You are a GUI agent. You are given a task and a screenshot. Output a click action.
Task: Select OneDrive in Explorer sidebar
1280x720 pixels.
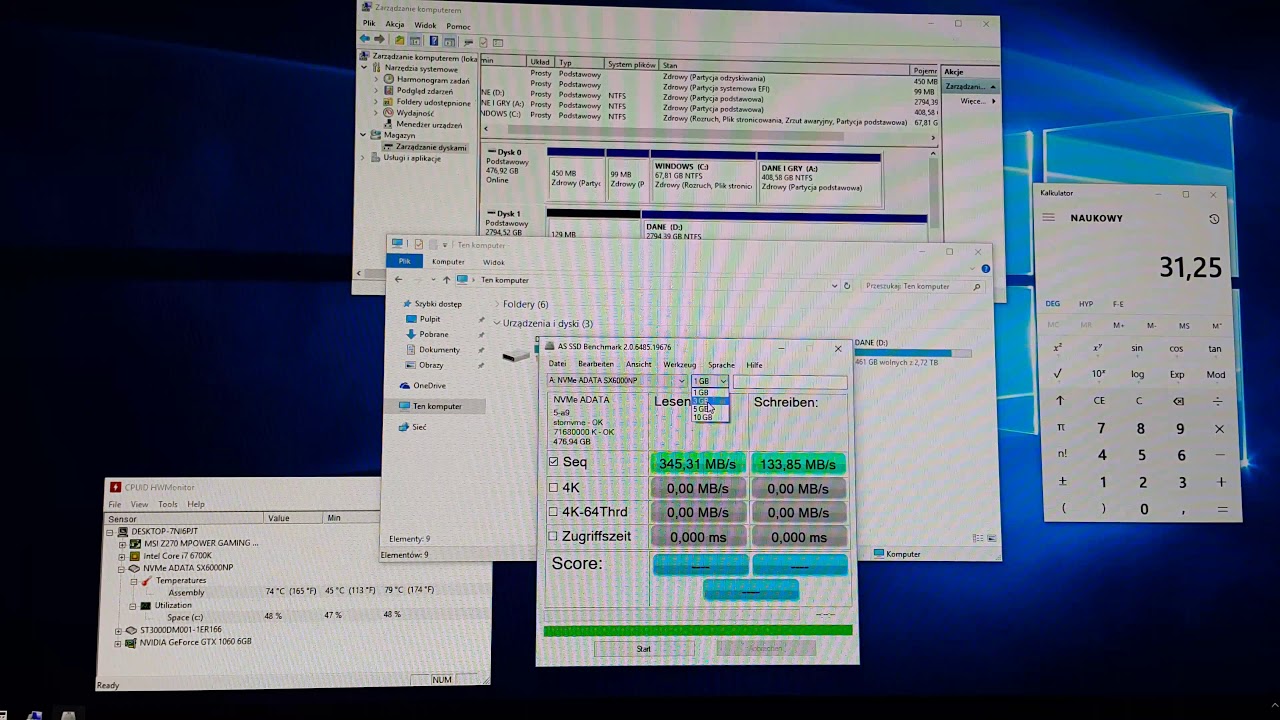[430, 385]
